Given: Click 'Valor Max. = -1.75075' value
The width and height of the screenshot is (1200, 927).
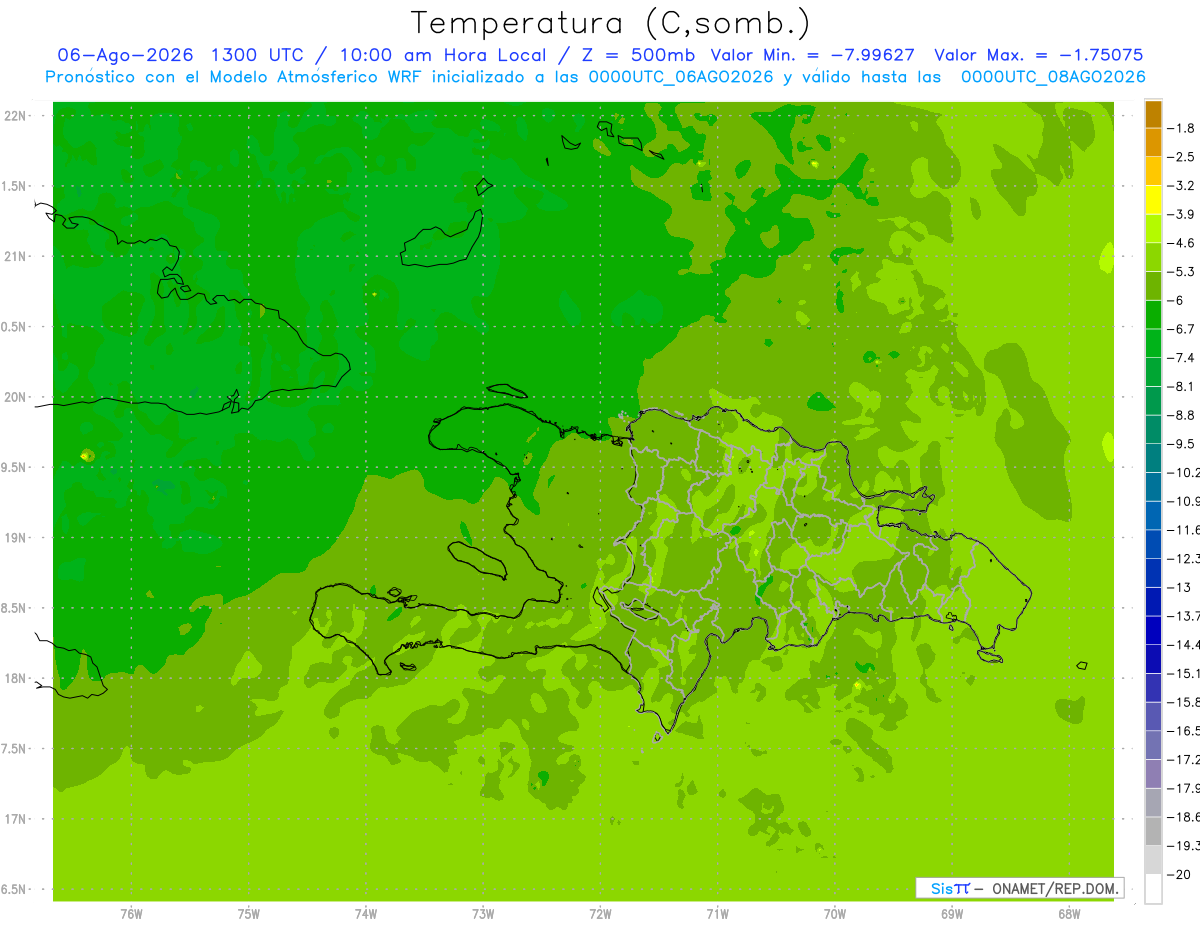Looking at the screenshot, I should 1038,55.
